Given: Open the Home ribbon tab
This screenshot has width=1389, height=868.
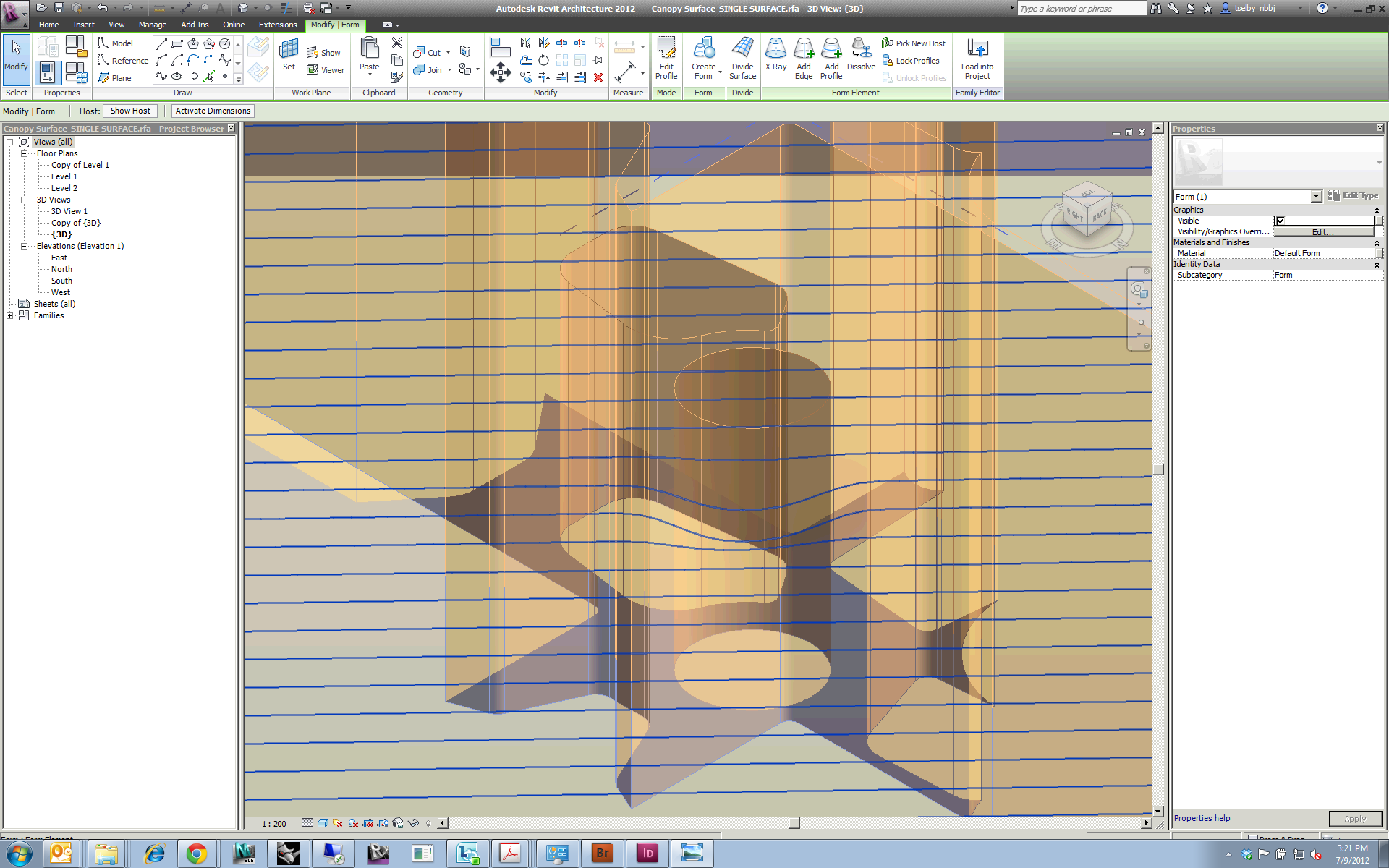Looking at the screenshot, I should click(48, 25).
